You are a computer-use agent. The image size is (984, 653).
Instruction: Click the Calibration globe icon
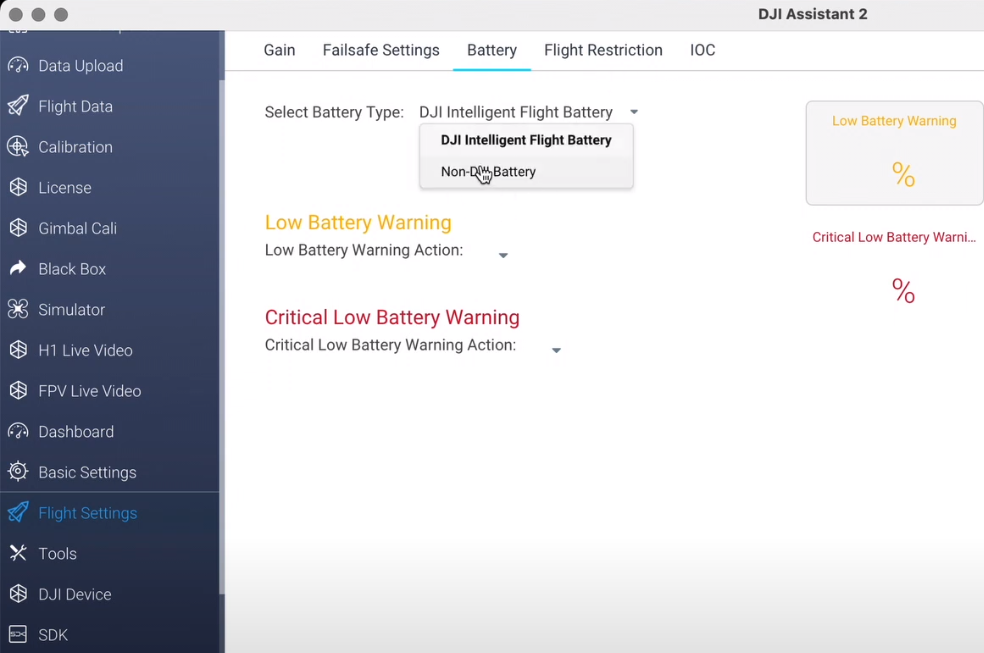click(18, 147)
